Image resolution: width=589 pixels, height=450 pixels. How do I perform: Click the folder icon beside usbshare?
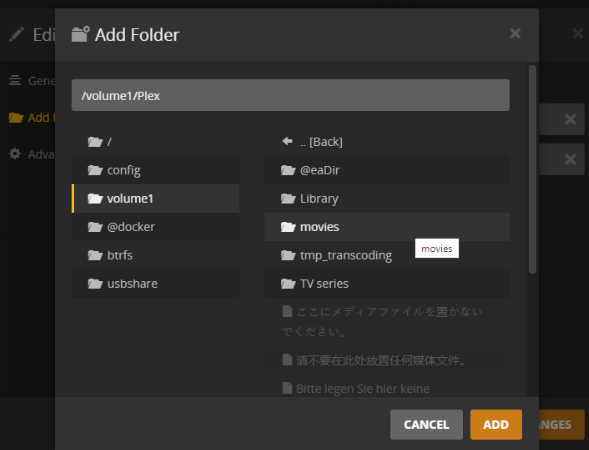tap(95, 284)
